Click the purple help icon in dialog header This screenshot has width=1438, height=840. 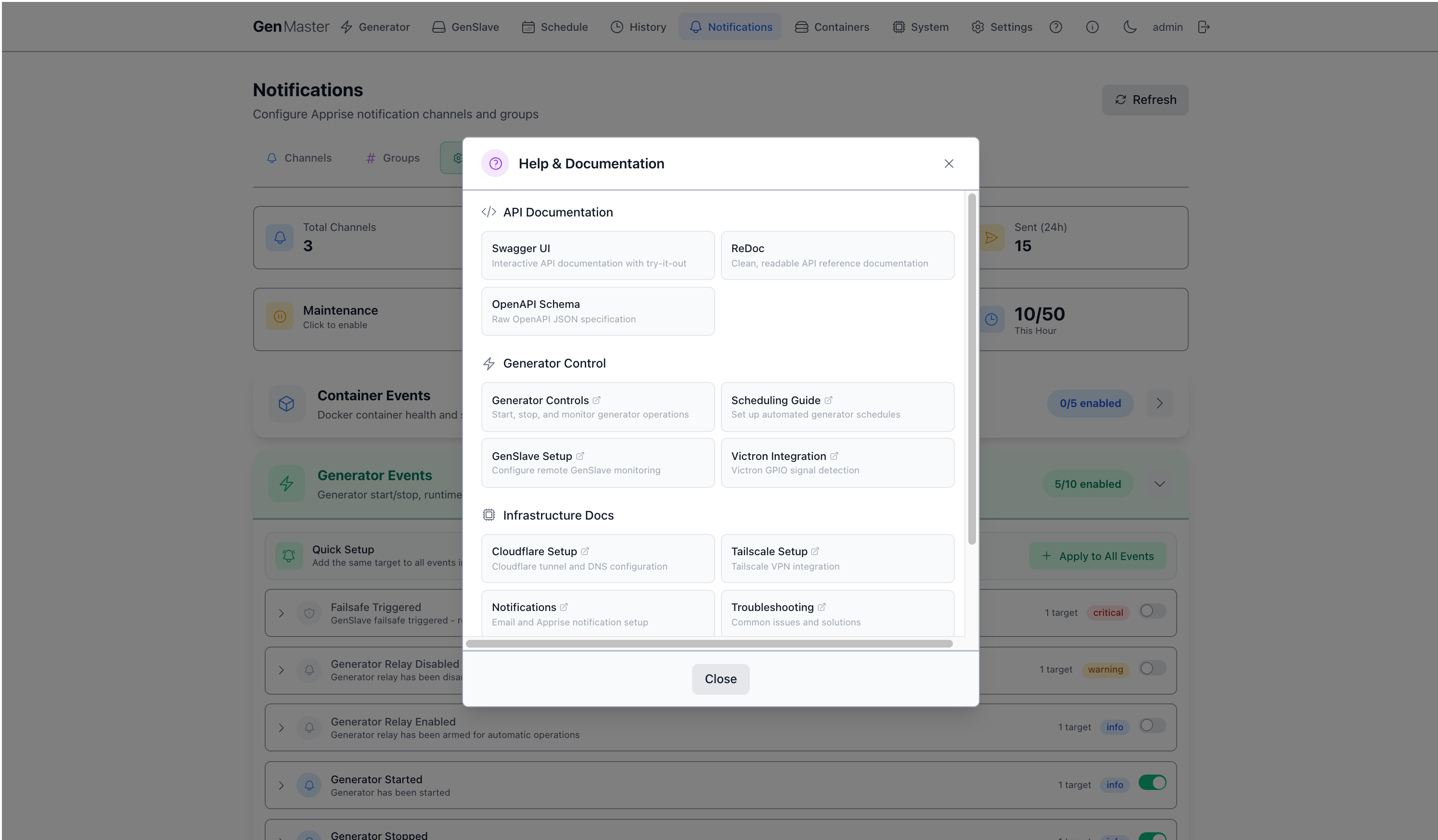(x=495, y=164)
